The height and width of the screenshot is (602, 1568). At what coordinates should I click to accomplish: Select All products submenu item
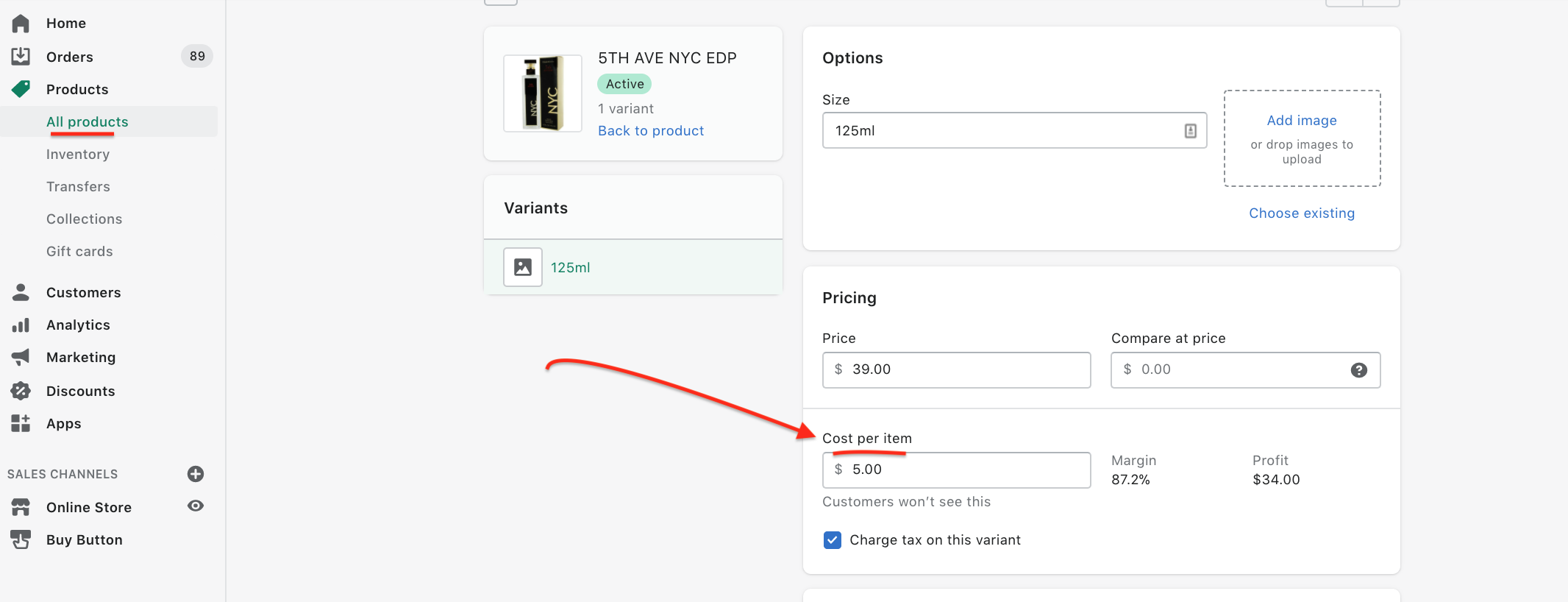88,122
